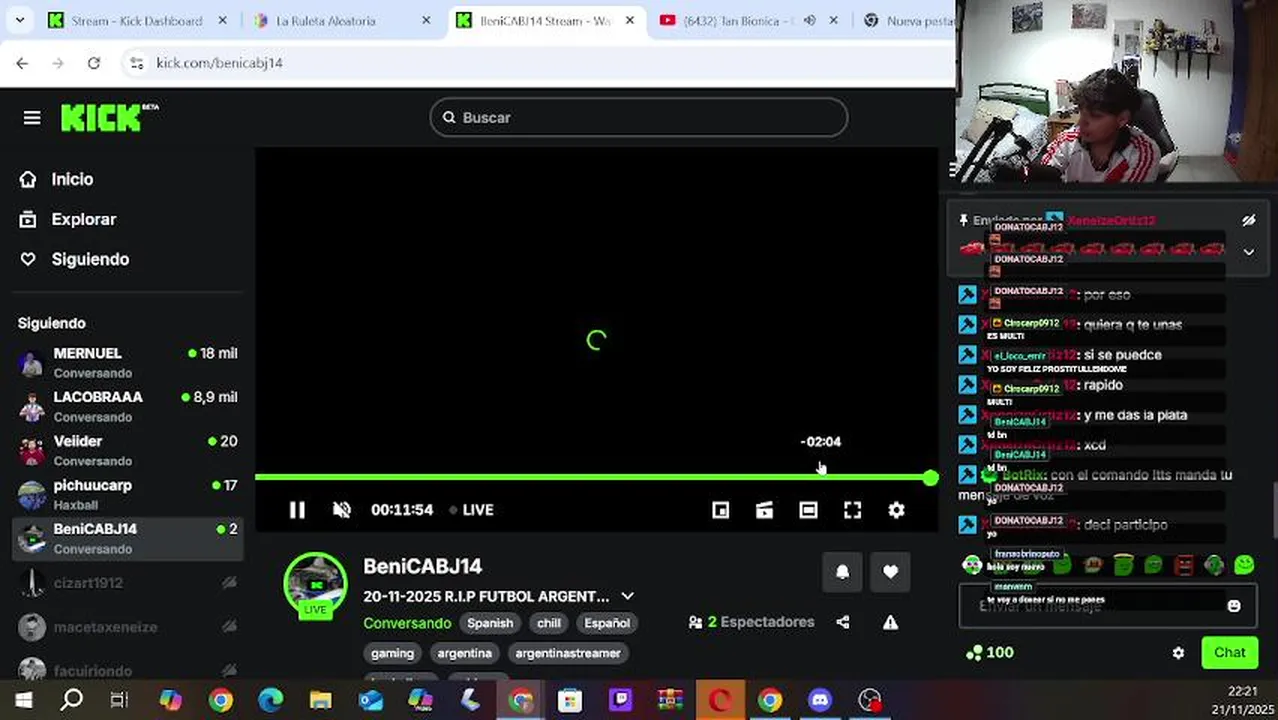Open offline channel cizart1912

(128, 583)
